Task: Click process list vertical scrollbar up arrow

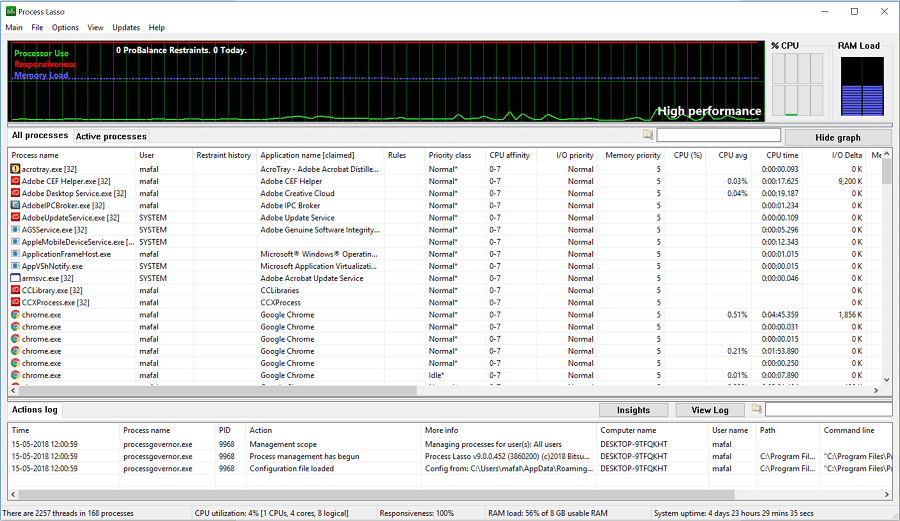Action: (x=887, y=154)
